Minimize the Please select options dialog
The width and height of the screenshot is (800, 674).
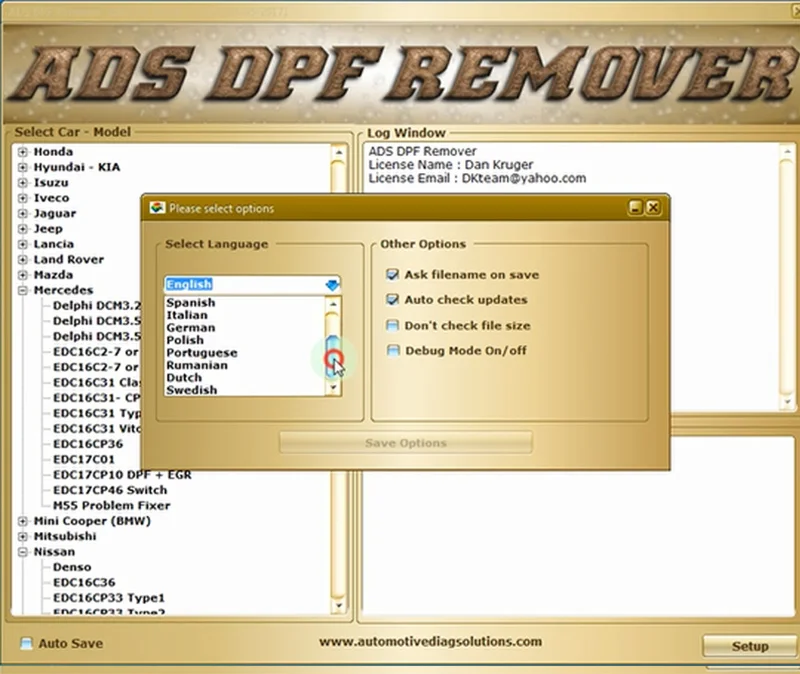[635, 207]
